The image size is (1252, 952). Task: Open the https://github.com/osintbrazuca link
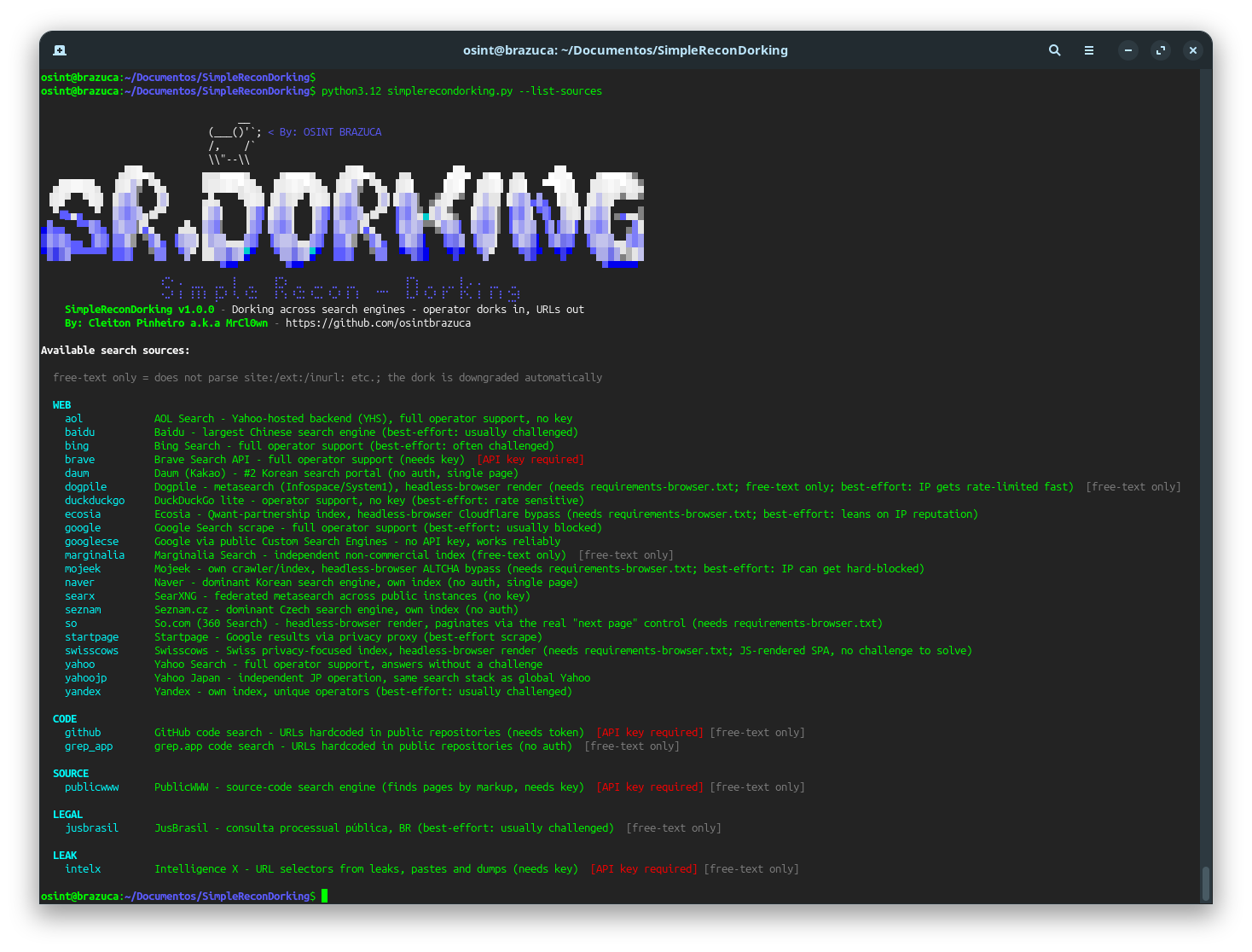click(x=378, y=323)
